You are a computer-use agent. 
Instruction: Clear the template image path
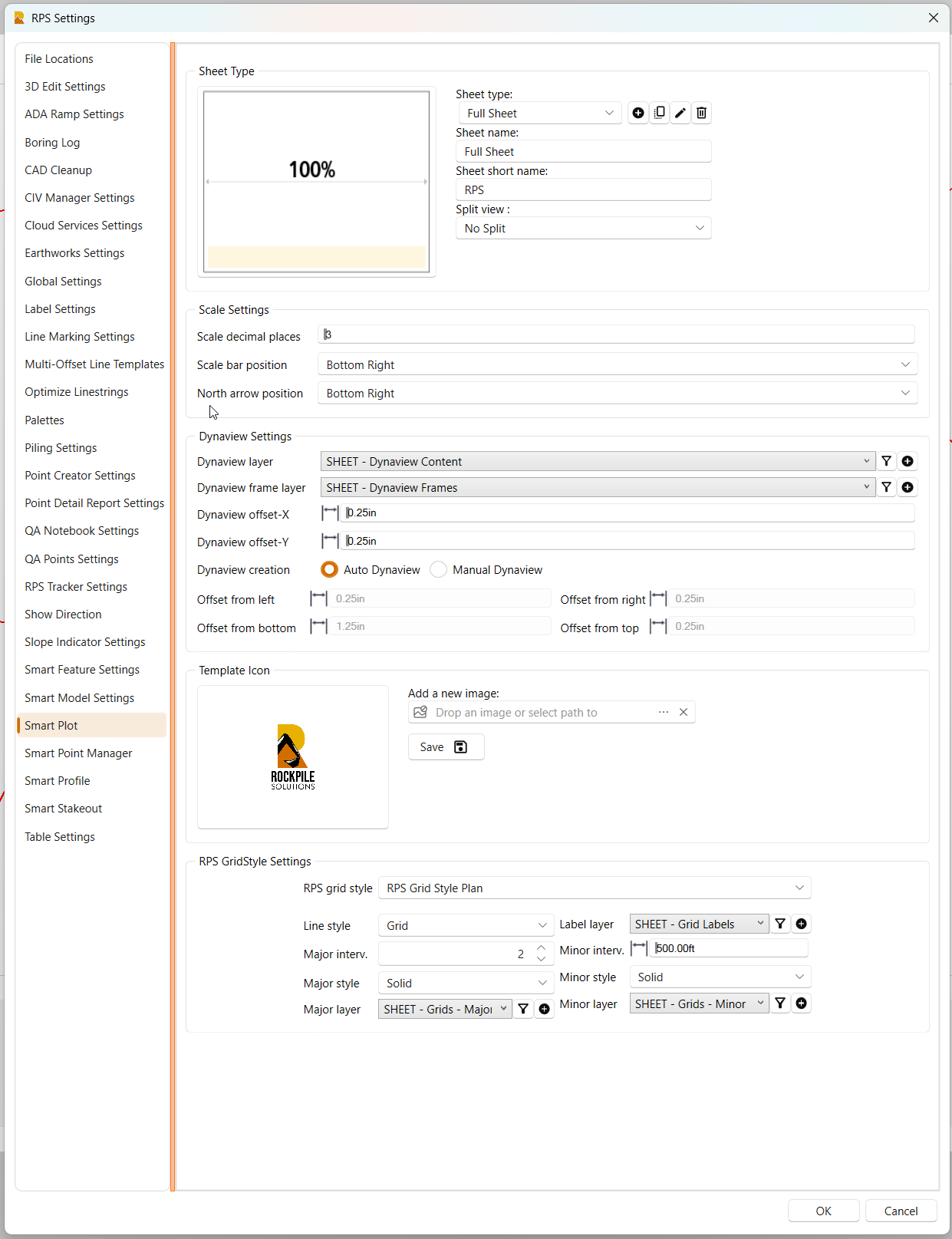tap(684, 712)
